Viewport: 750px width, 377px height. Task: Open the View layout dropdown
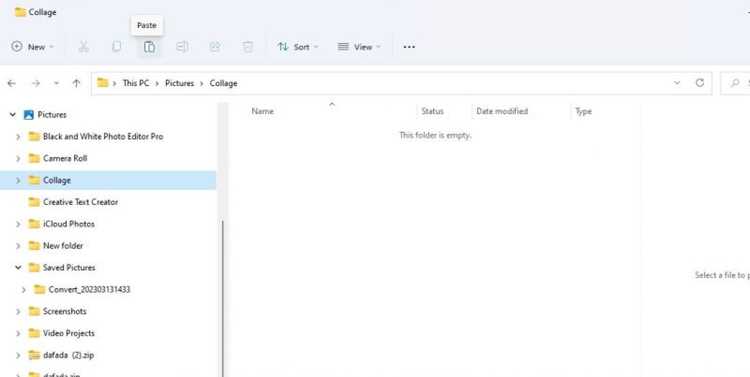click(x=359, y=47)
